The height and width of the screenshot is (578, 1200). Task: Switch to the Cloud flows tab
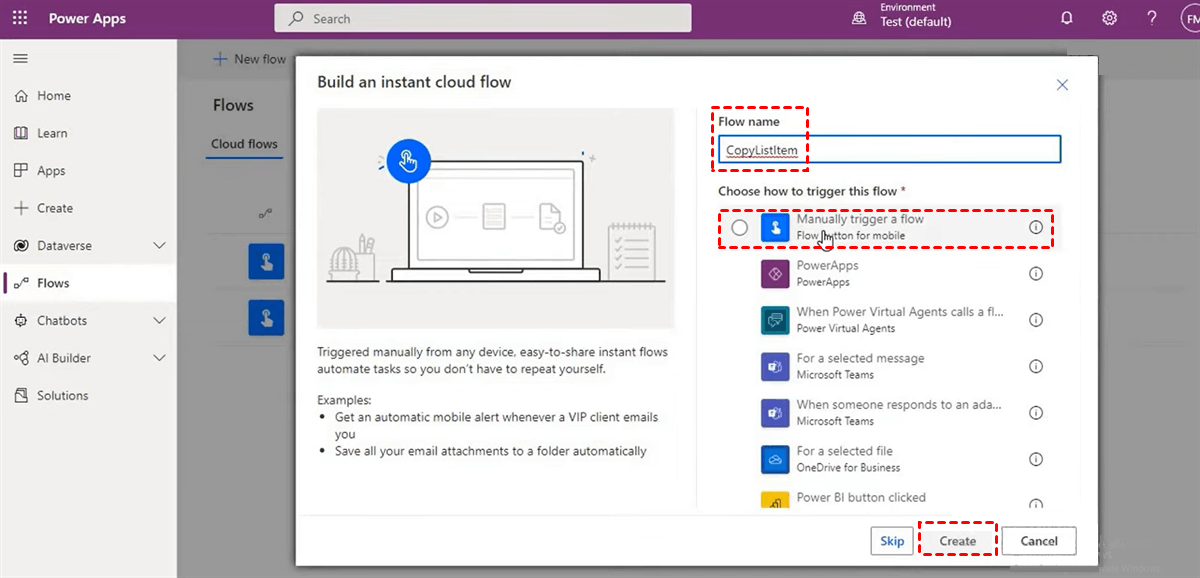(244, 144)
